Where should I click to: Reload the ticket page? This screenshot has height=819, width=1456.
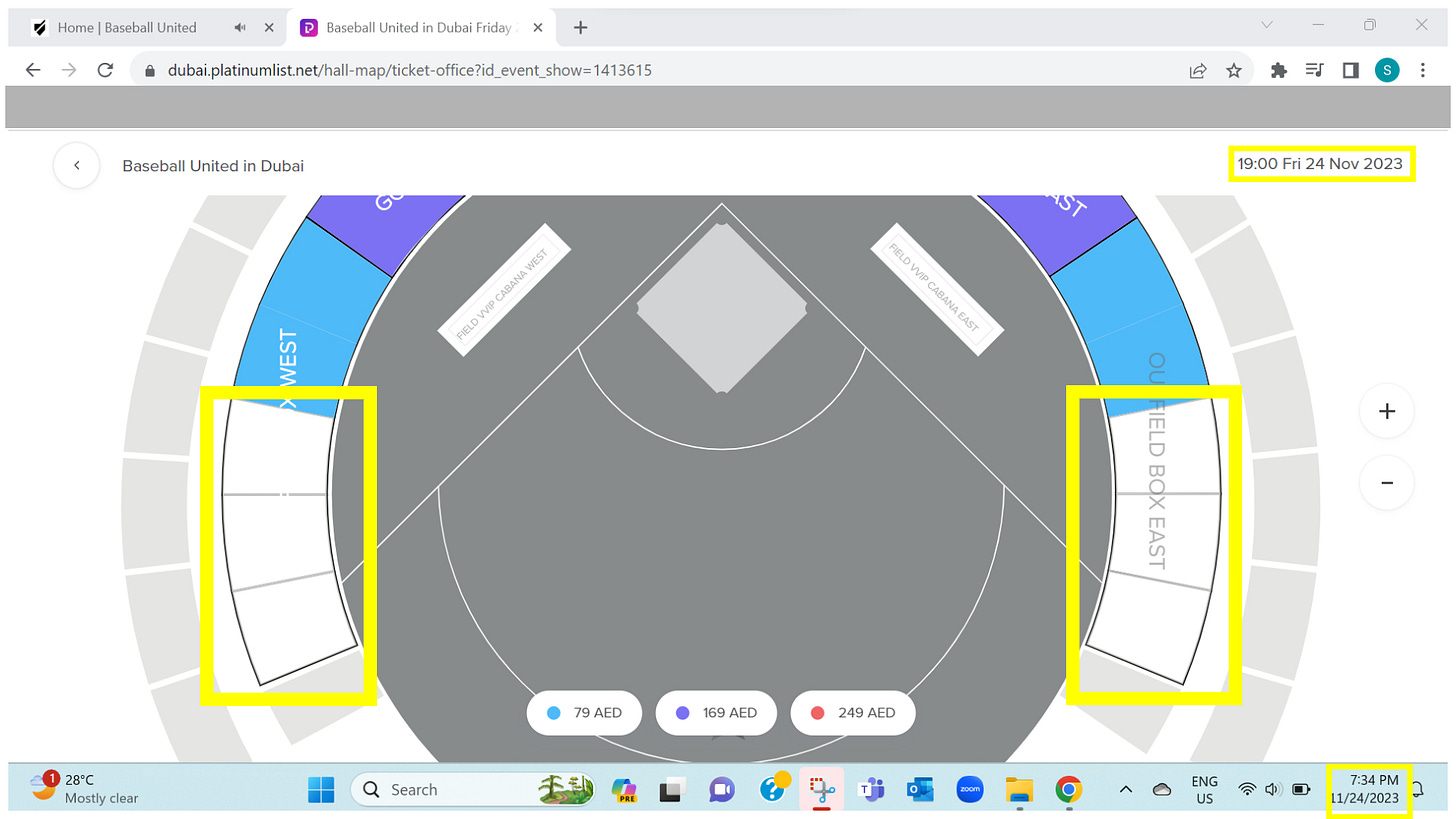[105, 70]
